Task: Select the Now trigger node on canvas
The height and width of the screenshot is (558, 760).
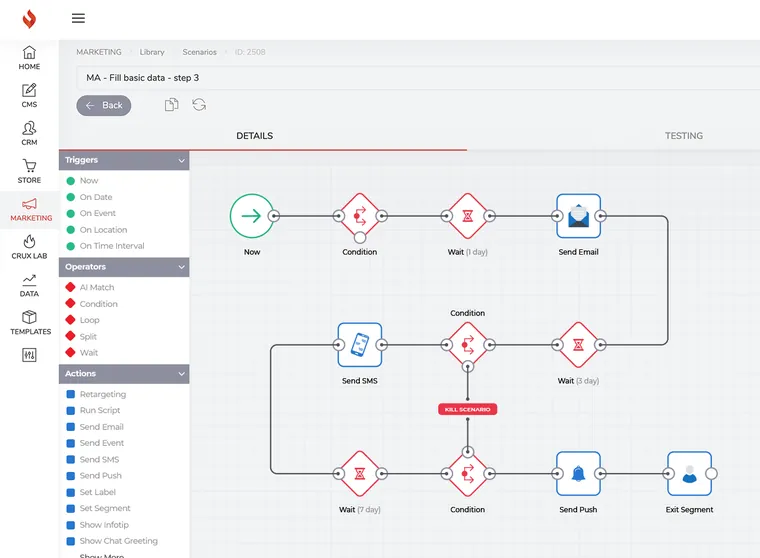Action: click(x=252, y=216)
